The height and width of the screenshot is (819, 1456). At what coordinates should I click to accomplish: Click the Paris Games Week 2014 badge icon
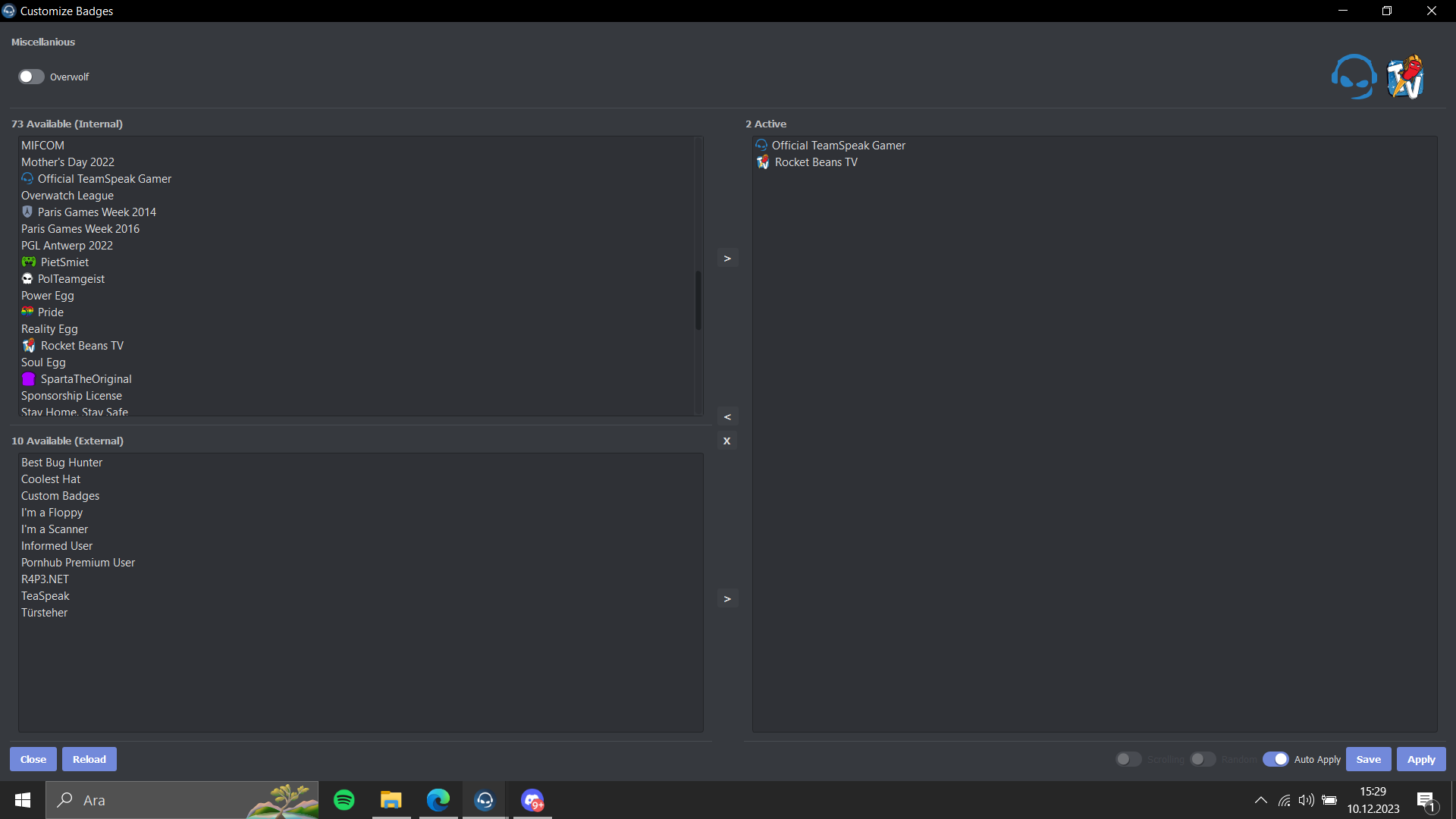pyautogui.click(x=27, y=212)
